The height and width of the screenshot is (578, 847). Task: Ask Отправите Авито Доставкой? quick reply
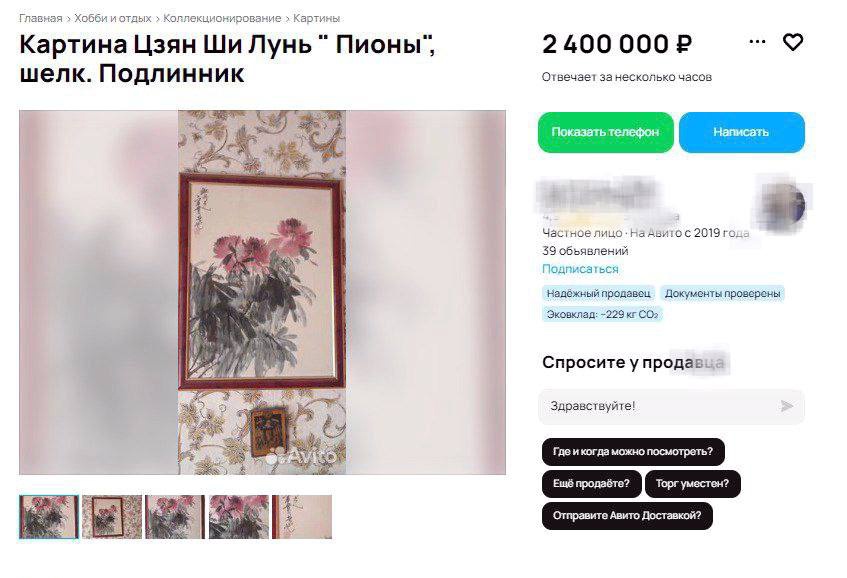(627, 516)
